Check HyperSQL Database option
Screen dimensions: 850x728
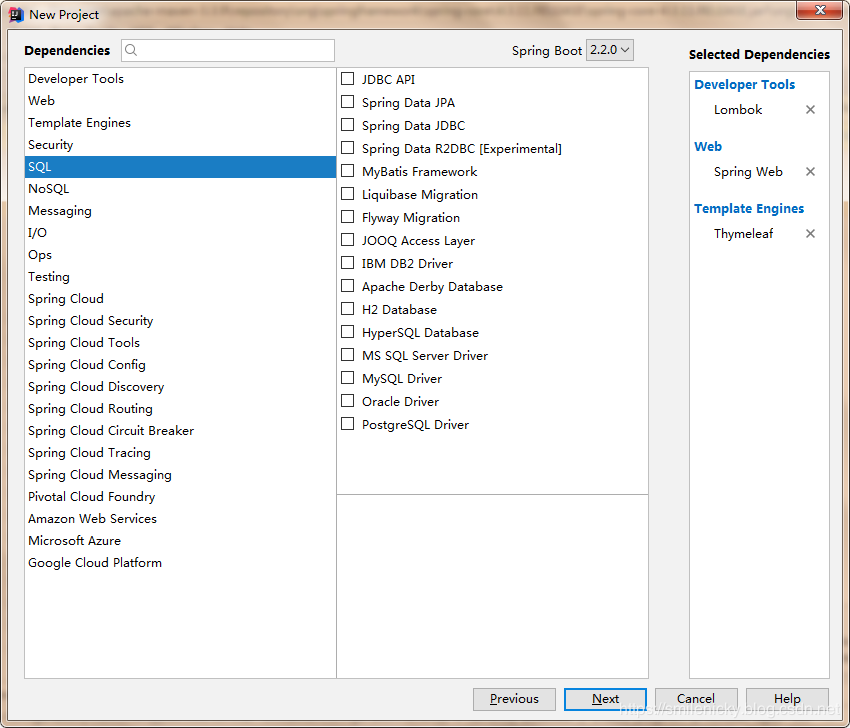347,332
